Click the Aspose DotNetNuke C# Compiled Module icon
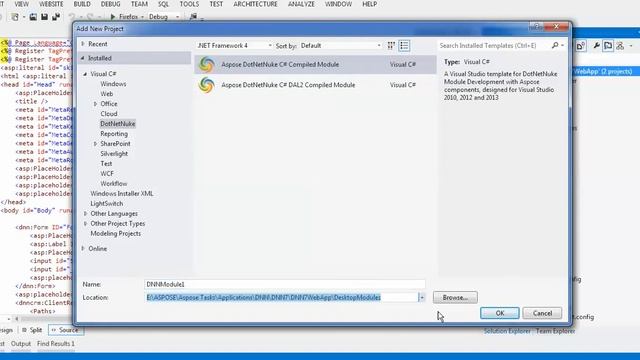 [x=207, y=64]
